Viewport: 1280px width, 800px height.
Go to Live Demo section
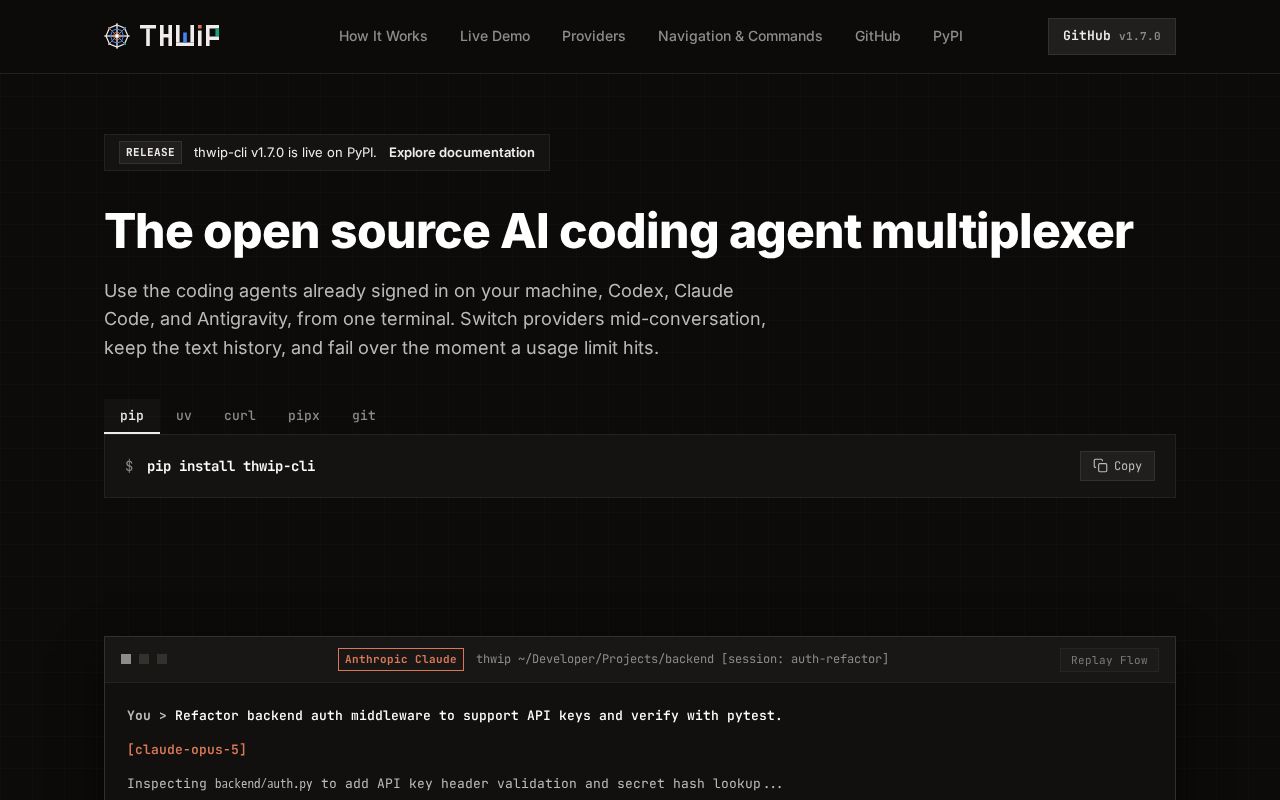(x=495, y=36)
